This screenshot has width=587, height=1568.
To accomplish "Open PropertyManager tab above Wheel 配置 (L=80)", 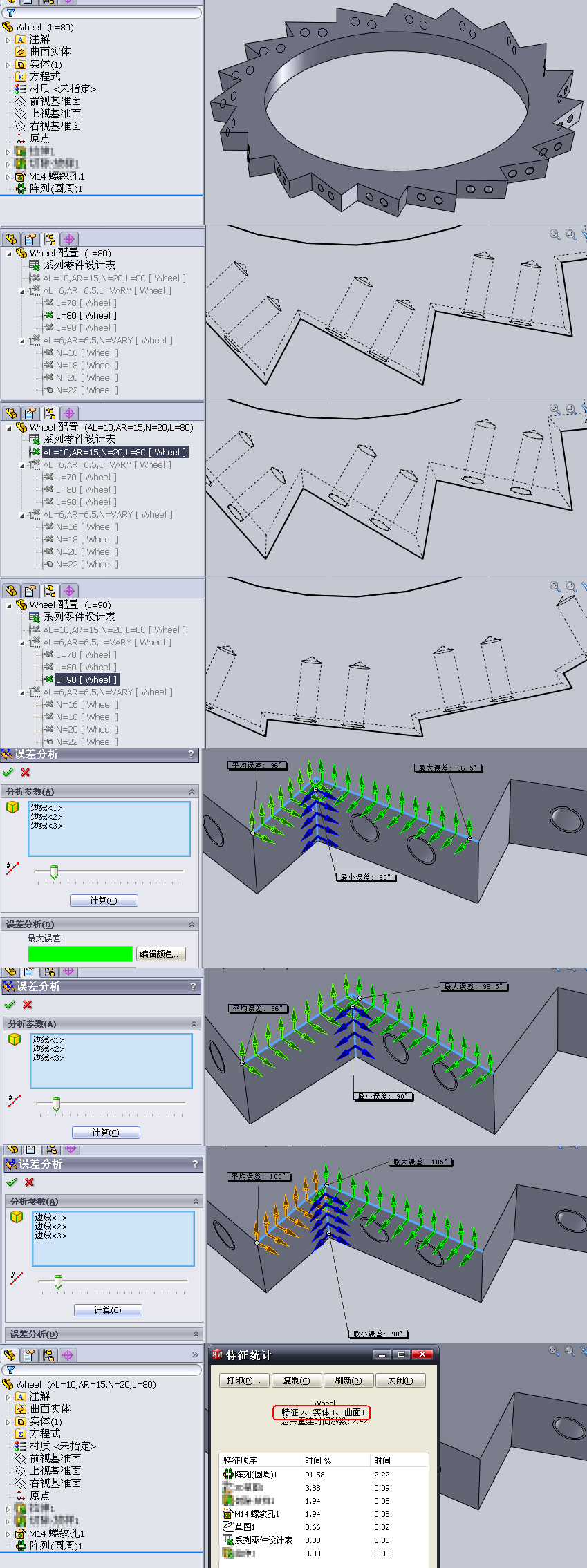I will pyautogui.click(x=30, y=239).
